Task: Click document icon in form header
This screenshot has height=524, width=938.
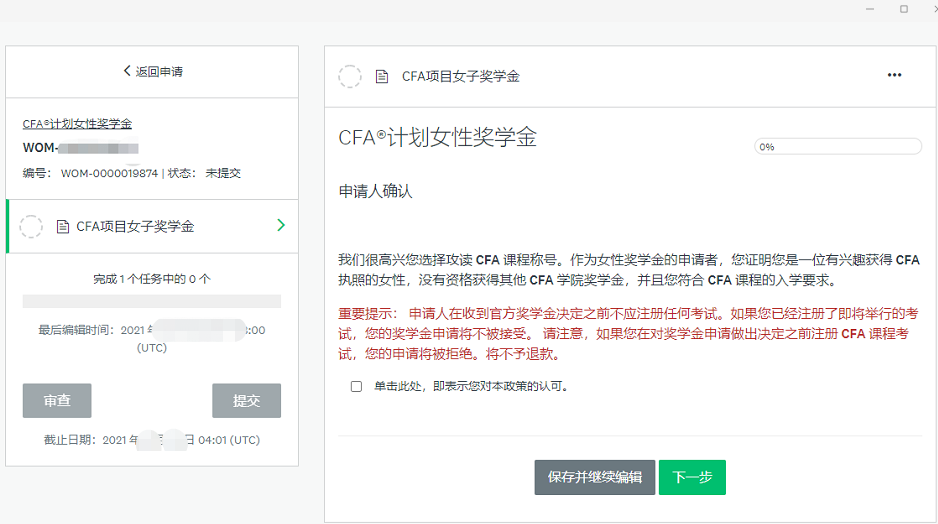Action: (382, 77)
